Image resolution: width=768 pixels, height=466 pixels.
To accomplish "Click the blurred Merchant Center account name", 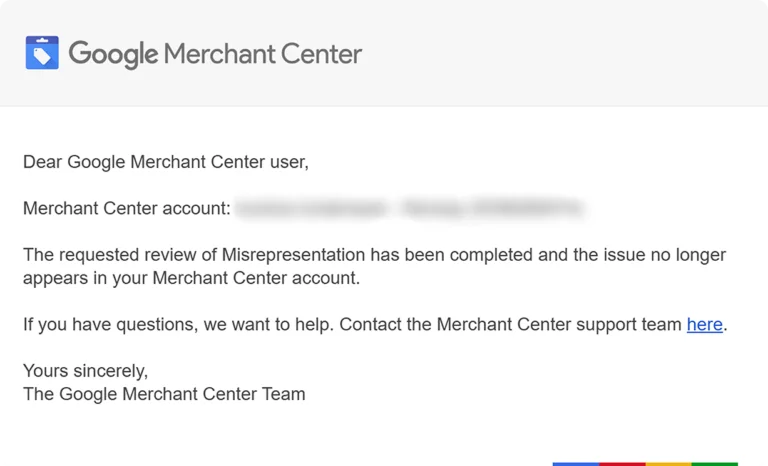I will click(410, 209).
